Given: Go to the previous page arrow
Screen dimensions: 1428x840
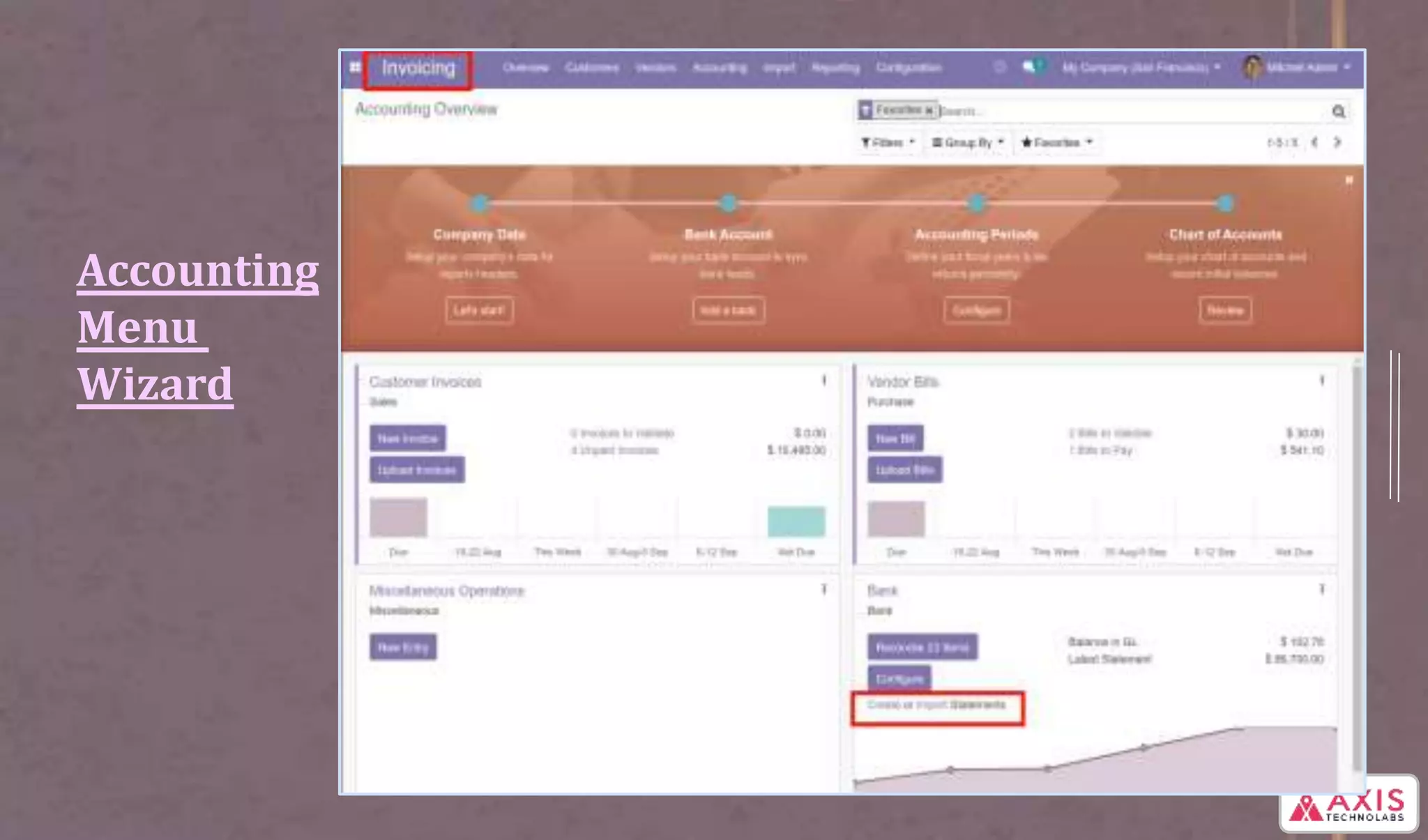Looking at the screenshot, I should coord(1314,142).
